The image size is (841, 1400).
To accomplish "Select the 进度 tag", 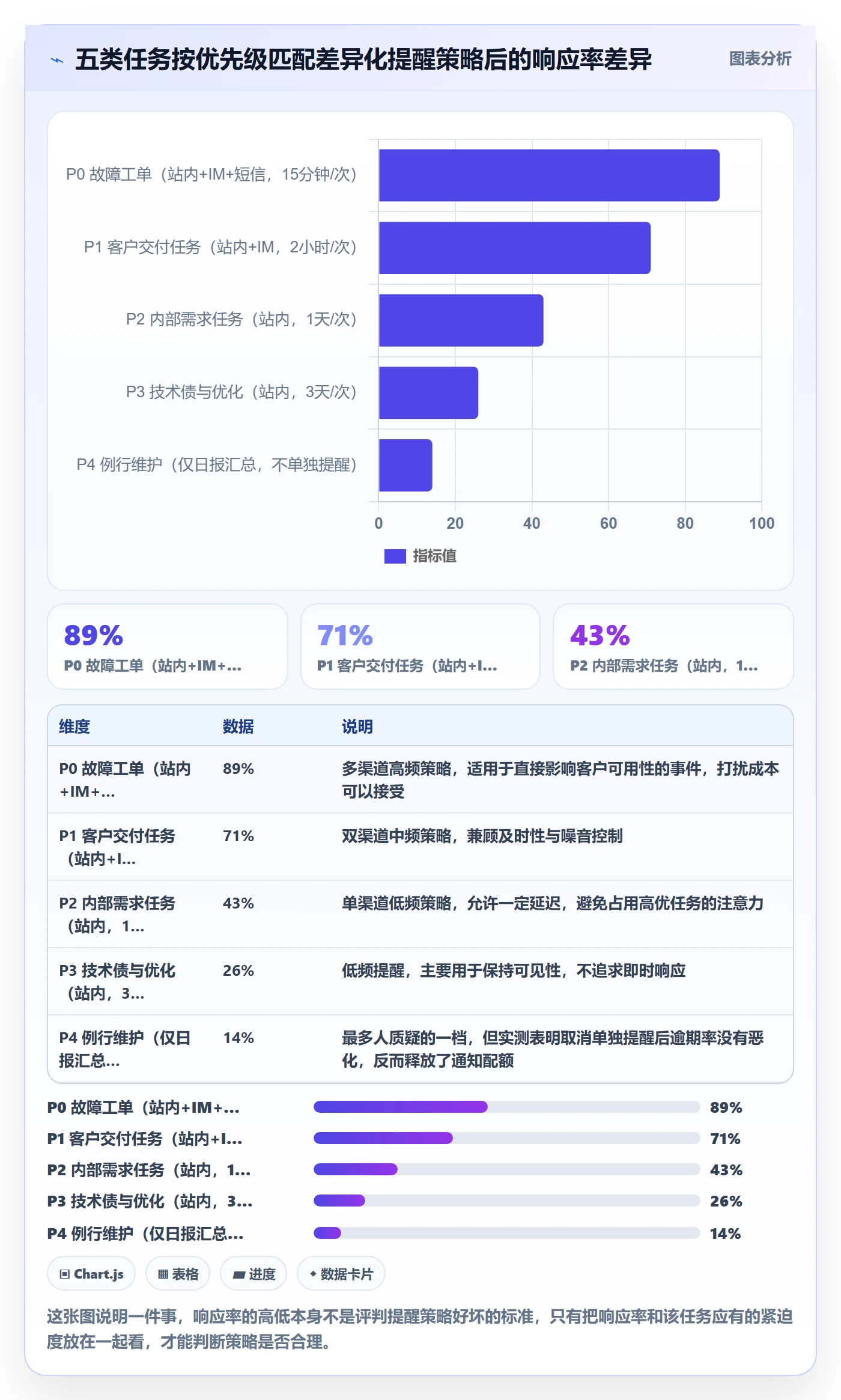I will pyautogui.click(x=254, y=1273).
